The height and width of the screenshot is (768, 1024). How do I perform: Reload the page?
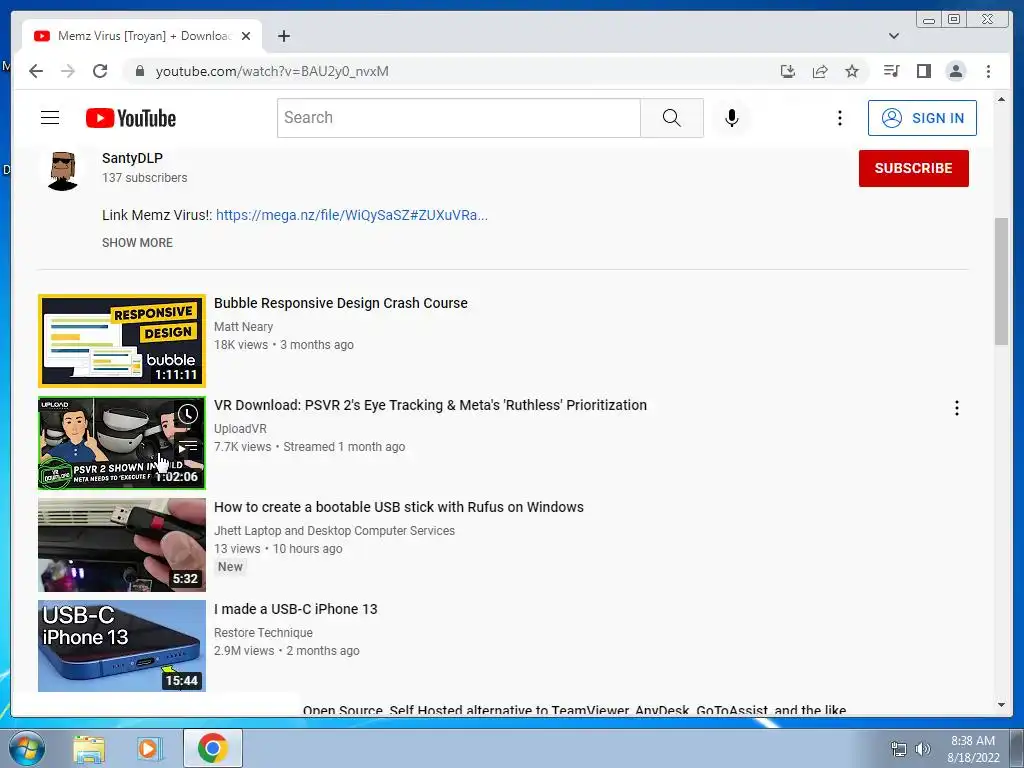pyautogui.click(x=100, y=71)
